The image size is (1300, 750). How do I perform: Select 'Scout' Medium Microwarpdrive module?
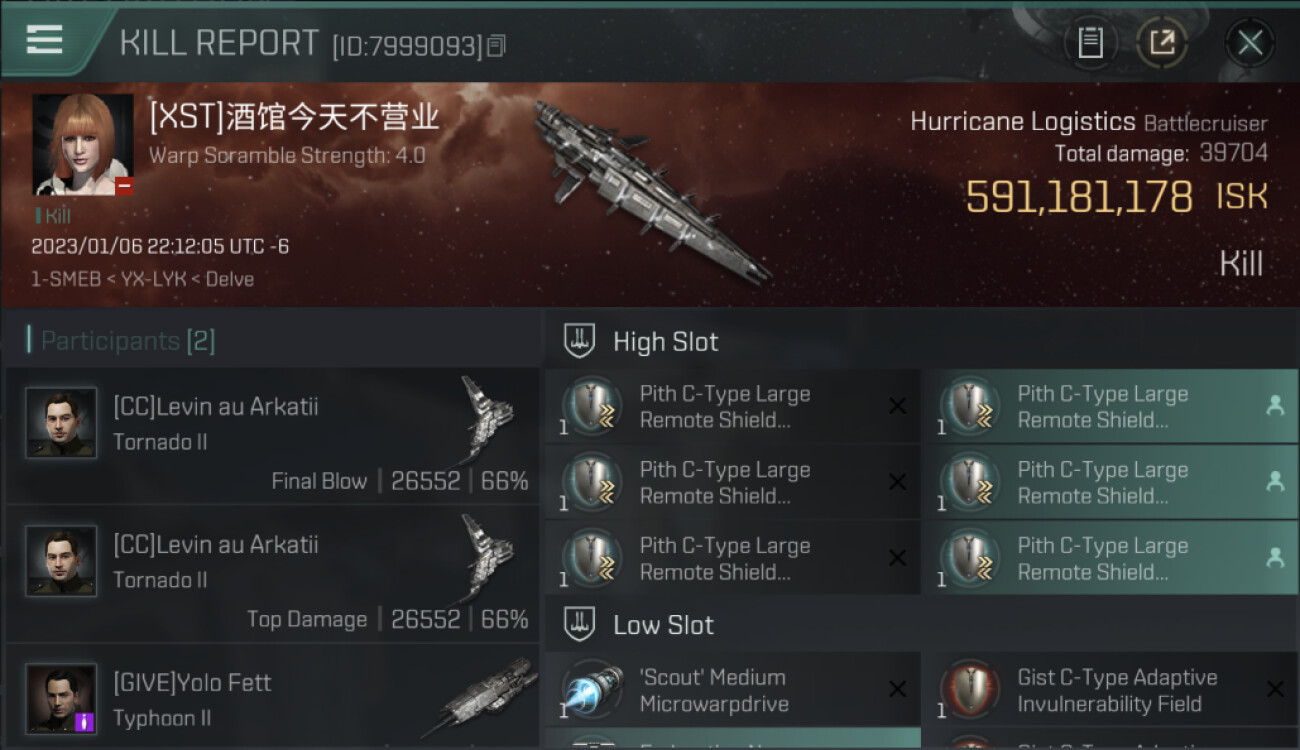coord(733,690)
